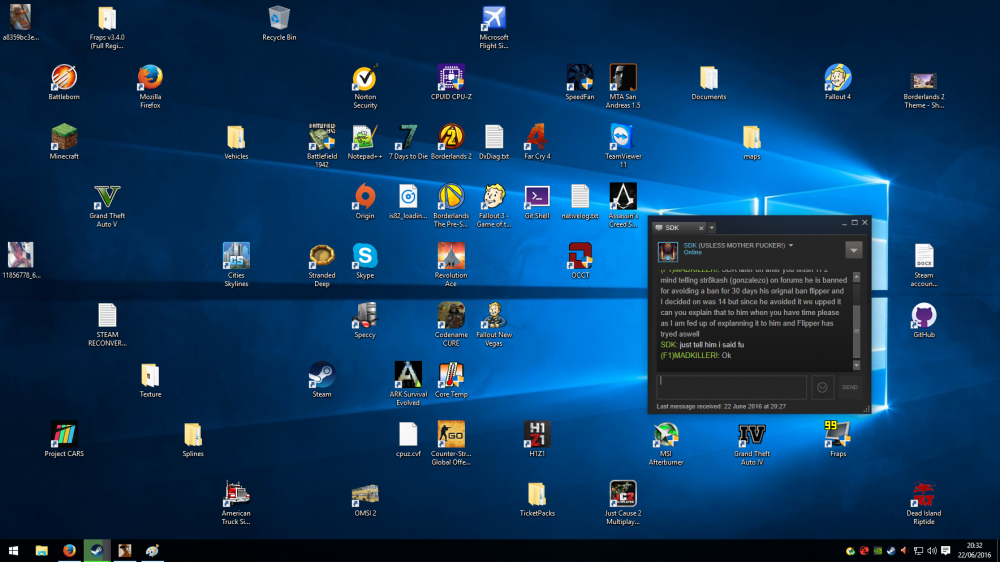Screen dimensions: 1000x562
Task: Click the chat scrollbar thumb
Action: (857, 332)
